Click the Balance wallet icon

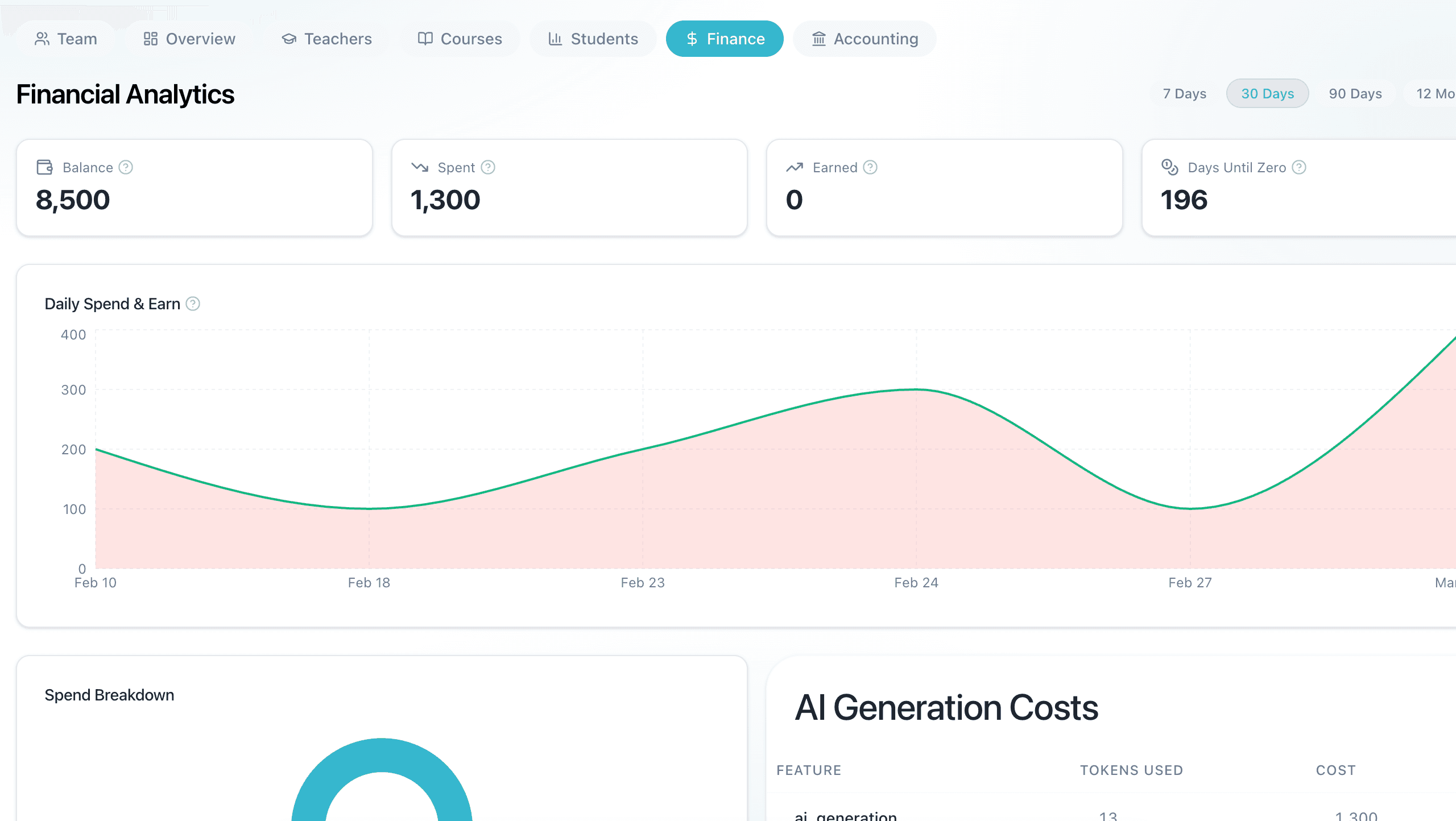coord(44,167)
